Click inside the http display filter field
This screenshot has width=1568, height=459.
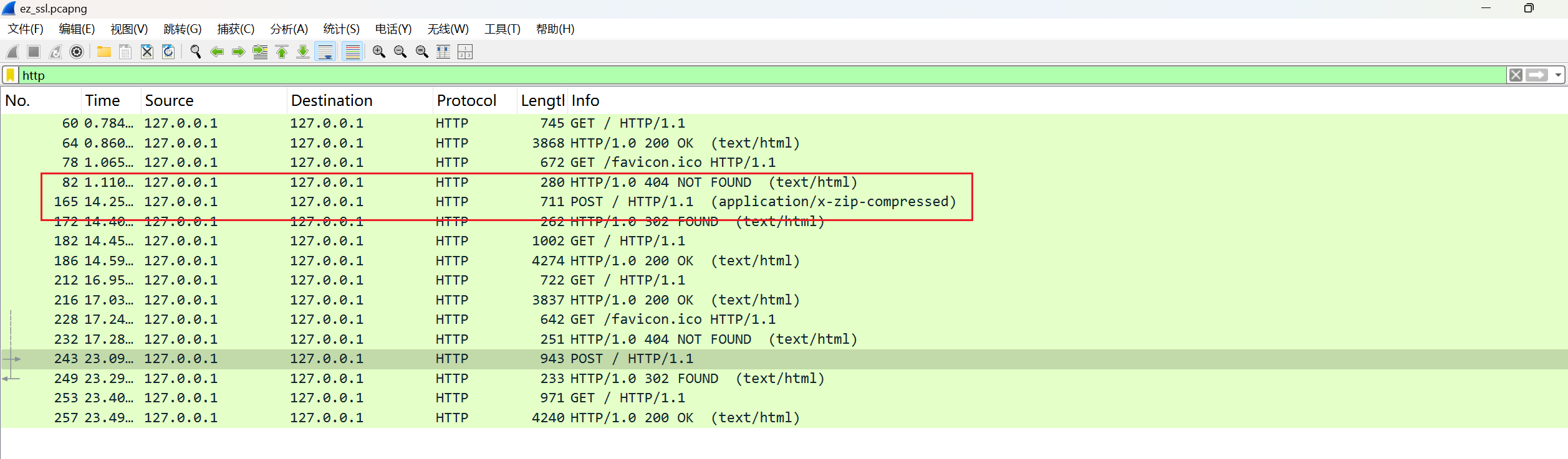click(x=748, y=75)
